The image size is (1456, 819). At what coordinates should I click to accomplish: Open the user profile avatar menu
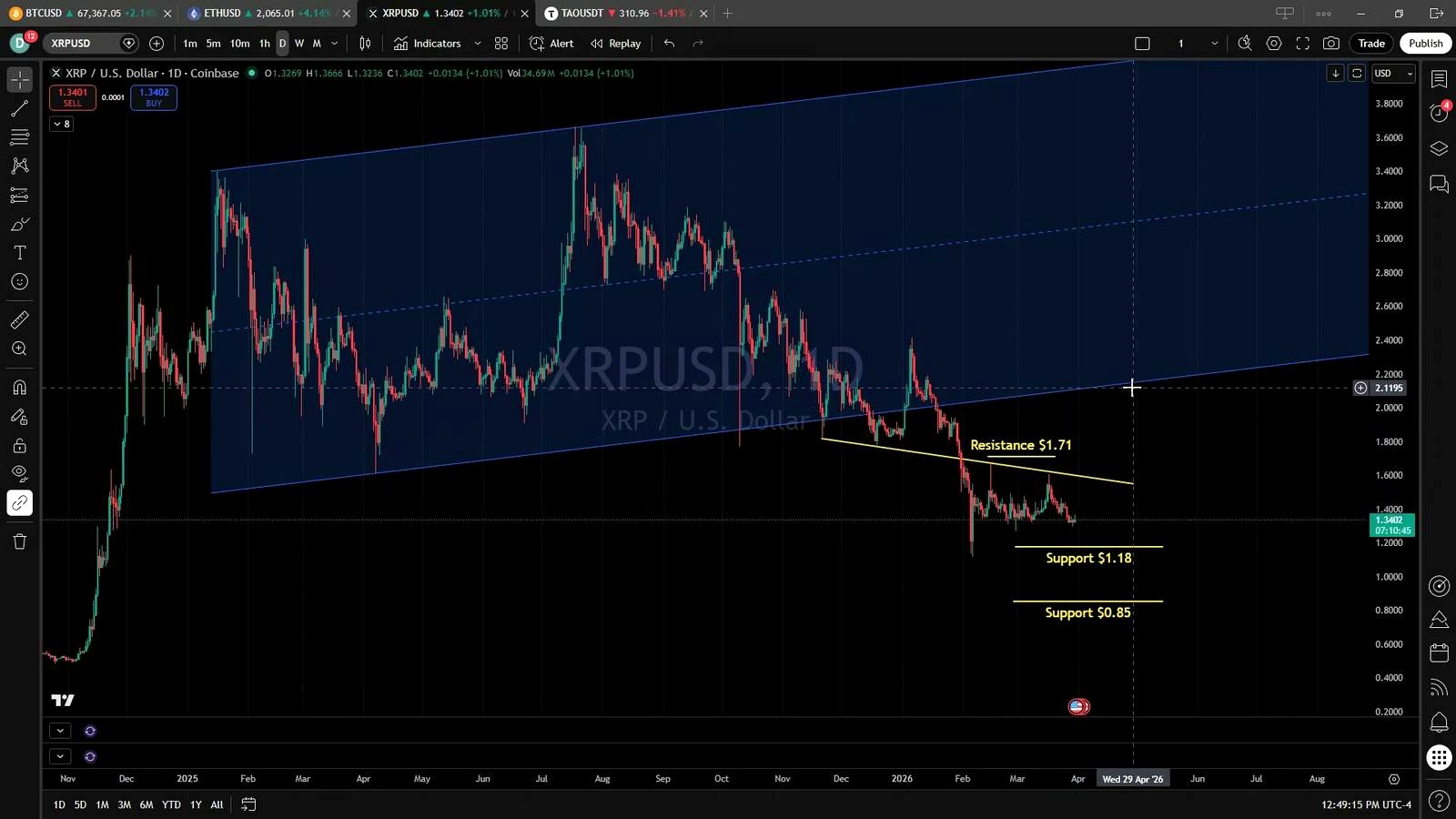click(x=19, y=43)
